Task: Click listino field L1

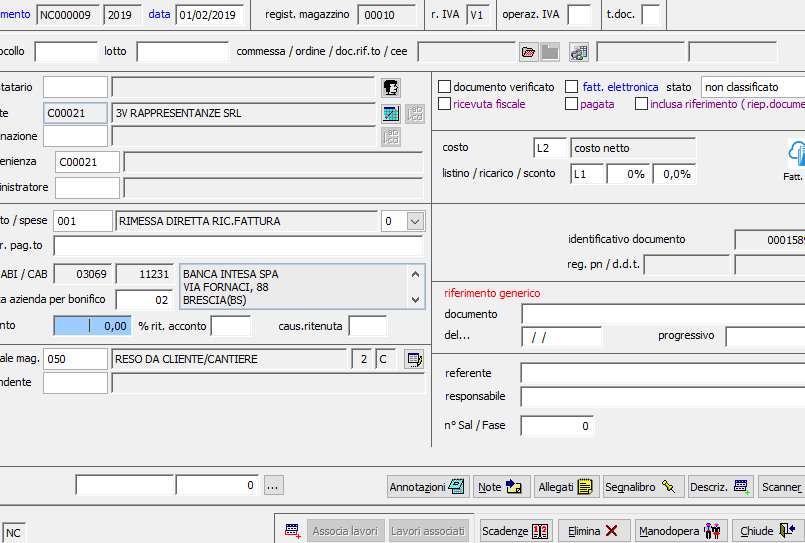Action: click(587, 174)
